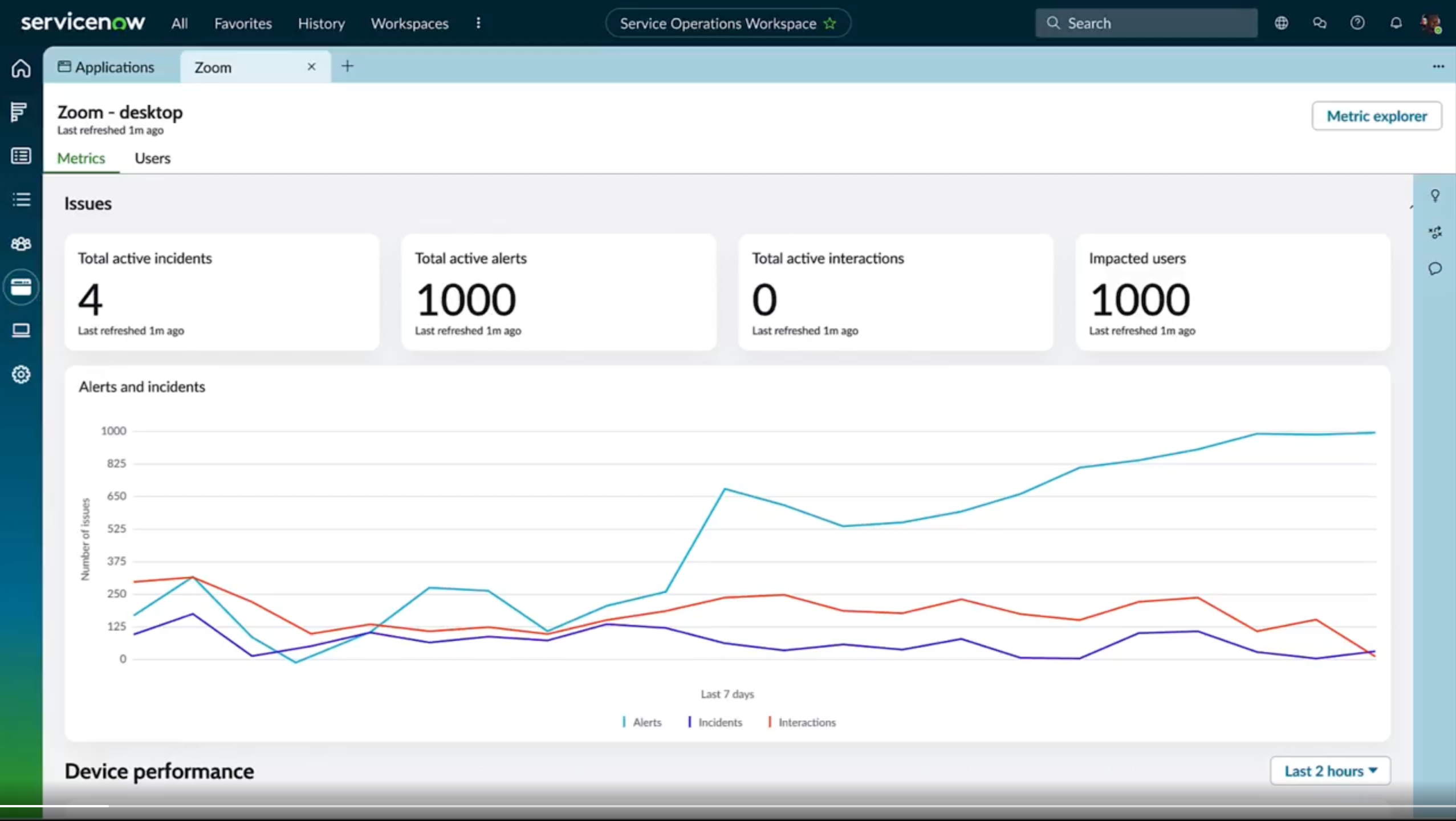Click the Search input field
The image size is (1456, 821).
click(1146, 23)
